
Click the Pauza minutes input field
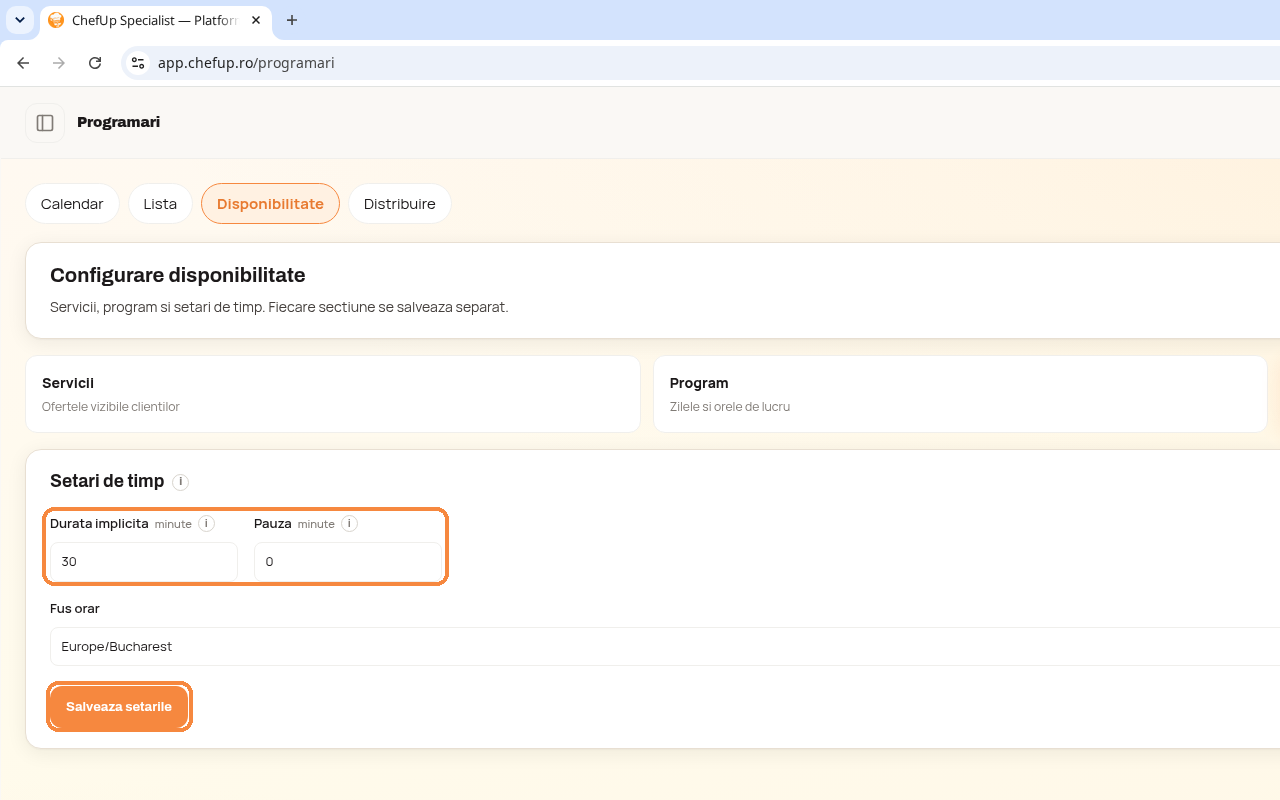(x=348, y=562)
